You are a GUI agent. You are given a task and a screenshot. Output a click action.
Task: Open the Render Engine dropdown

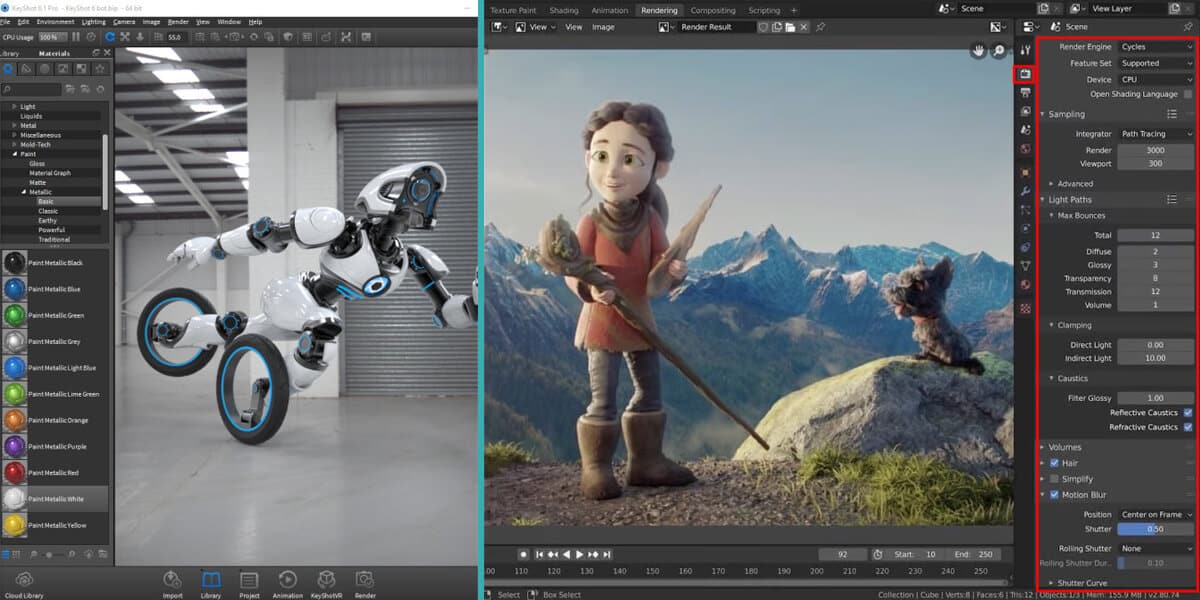pyautogui.click(x=1156, y=46)
